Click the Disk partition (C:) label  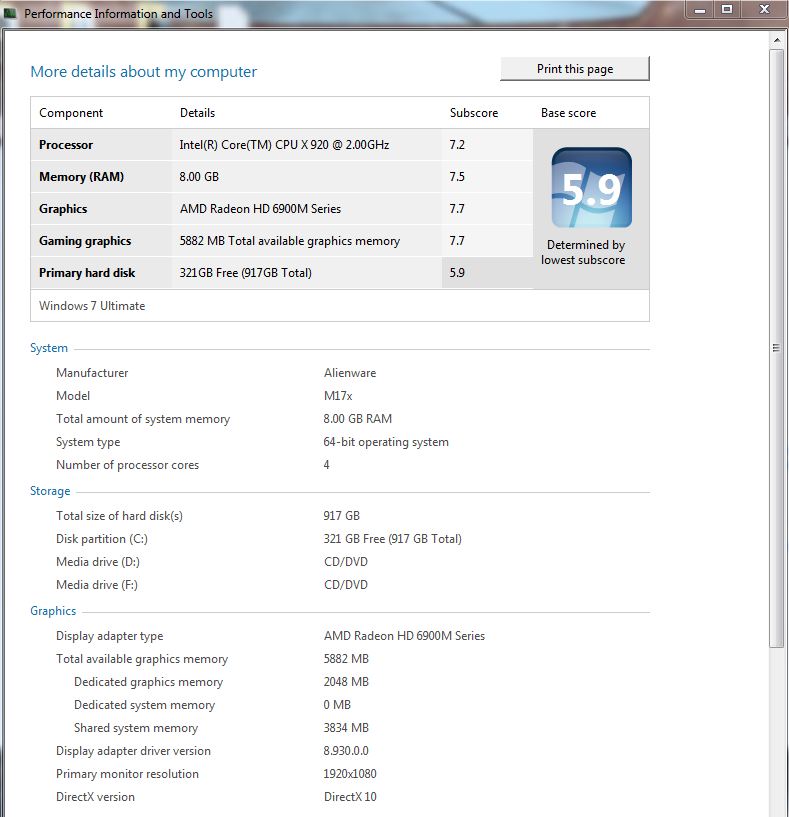click(102, 539)
